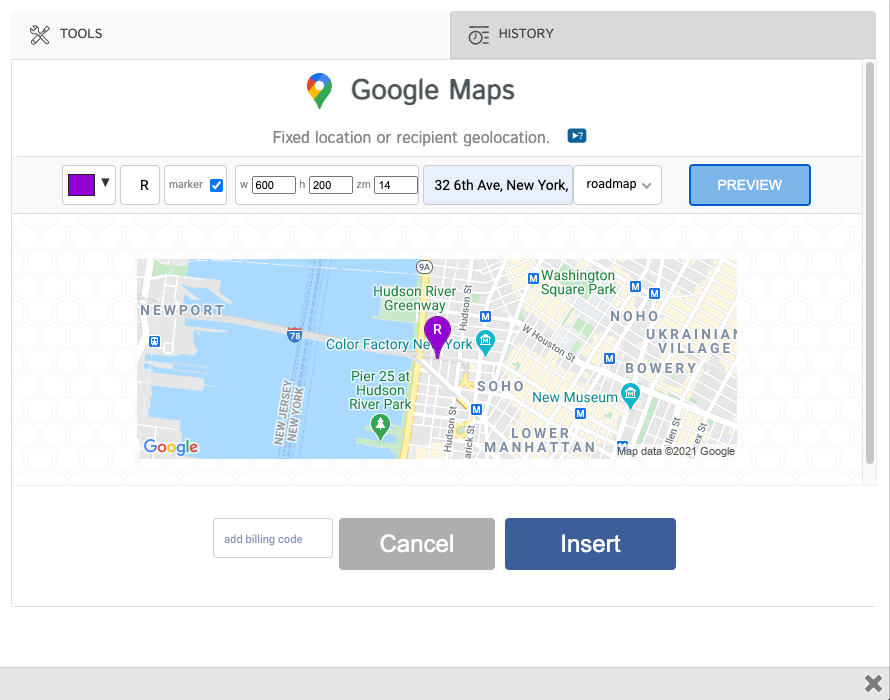Click the PREVIEW button
Viewport: 890px width, 700px height.
[749, 185]
